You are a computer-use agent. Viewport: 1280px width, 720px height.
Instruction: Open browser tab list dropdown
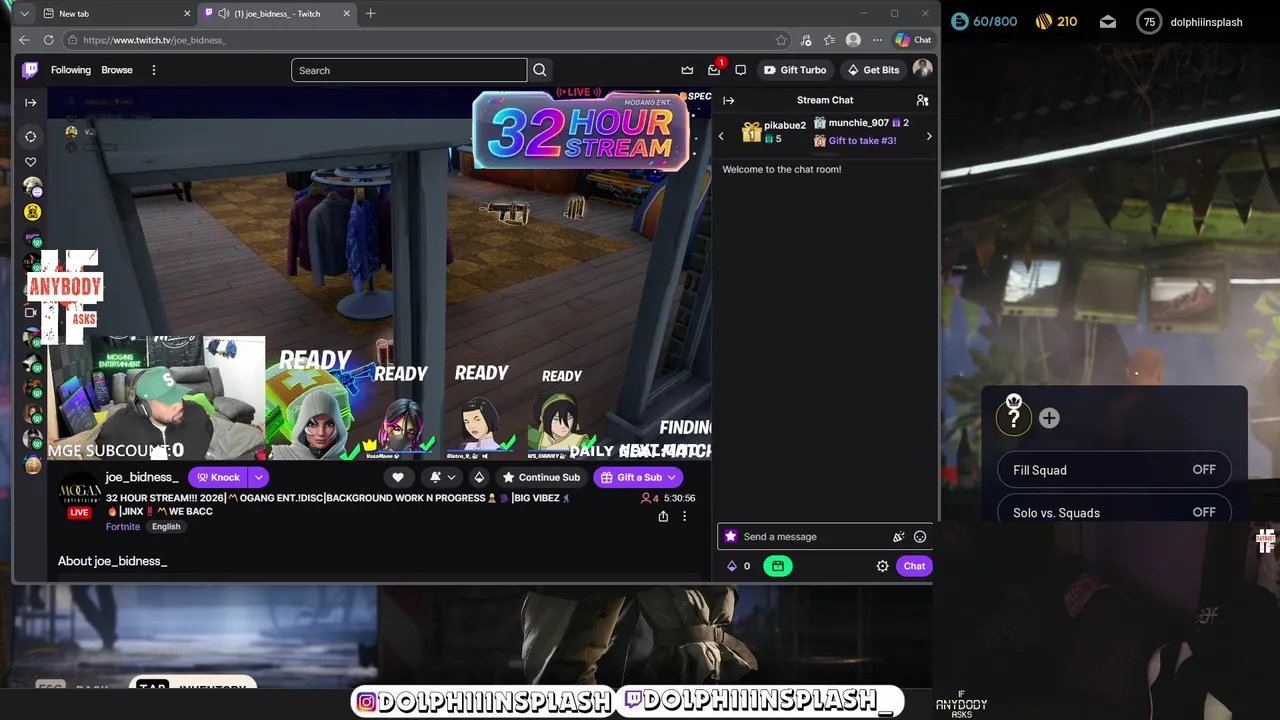[x=24, y=13]
